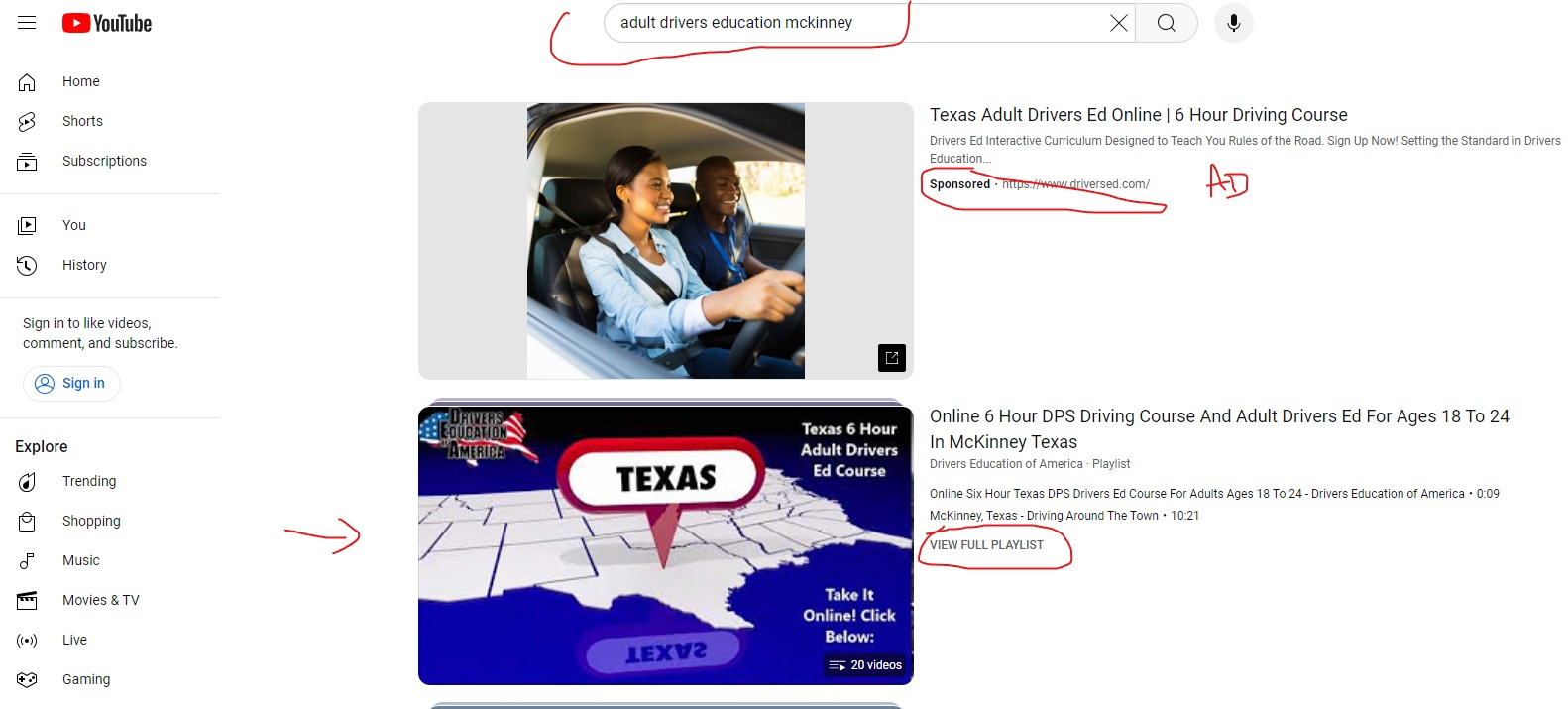Clear the search box with X
Image resolution: width=1568 pixels, height=709 pixels.
1118,23
